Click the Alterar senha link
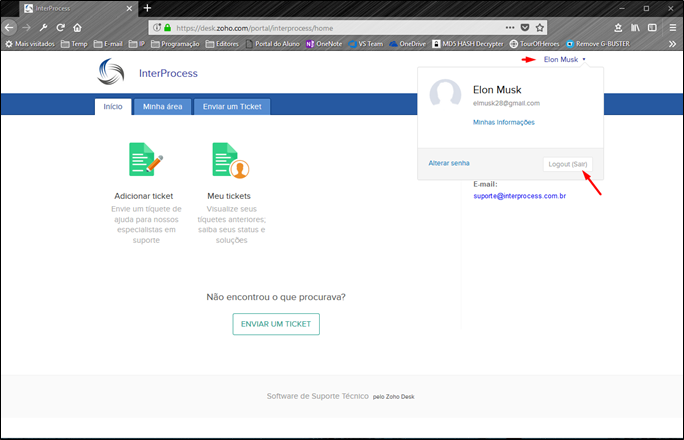Viewport: 684px width, 440px height. click(x=449, y=163)
